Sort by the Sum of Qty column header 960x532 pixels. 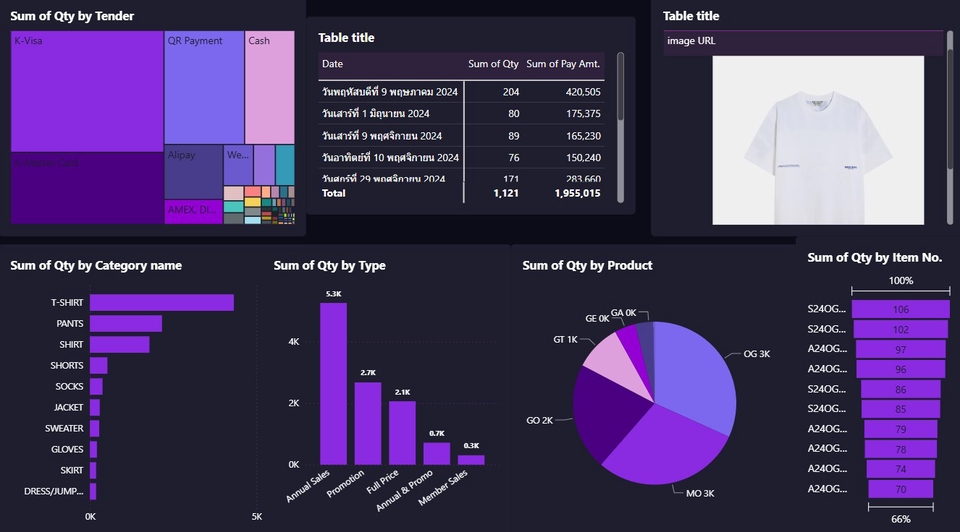[493, 64]
